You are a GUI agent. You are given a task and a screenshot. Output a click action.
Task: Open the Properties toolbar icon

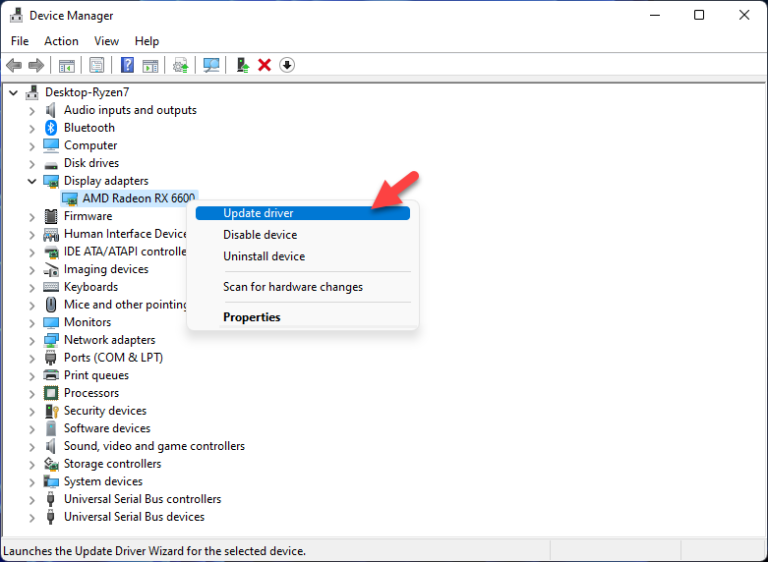click(x=96, y=65)
